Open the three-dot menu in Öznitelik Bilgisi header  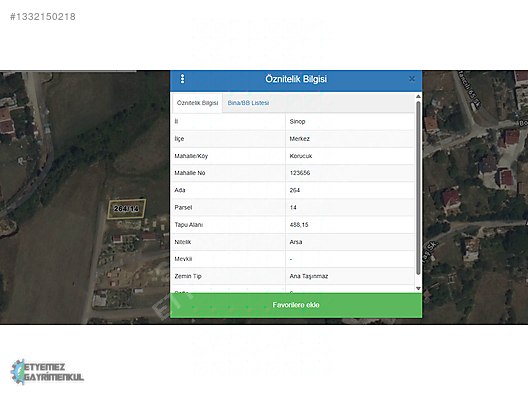tap(183, 79)
